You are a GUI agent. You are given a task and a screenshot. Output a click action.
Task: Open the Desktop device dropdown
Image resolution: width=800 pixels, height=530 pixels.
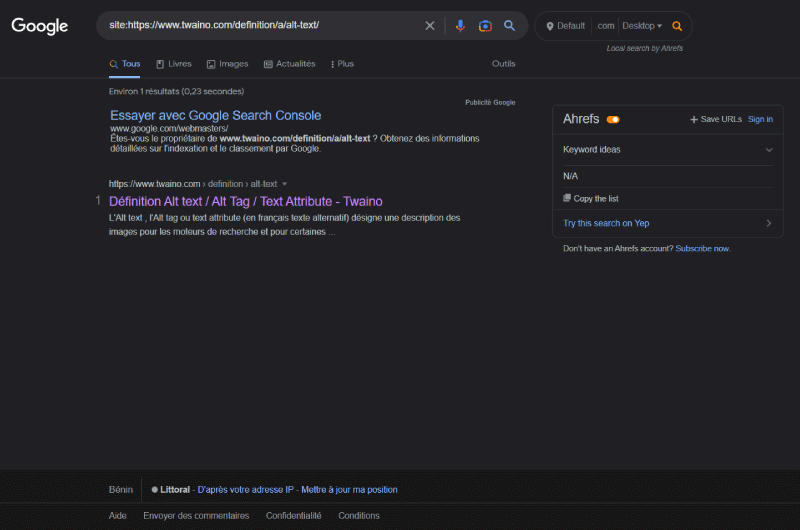coord(642,26)
